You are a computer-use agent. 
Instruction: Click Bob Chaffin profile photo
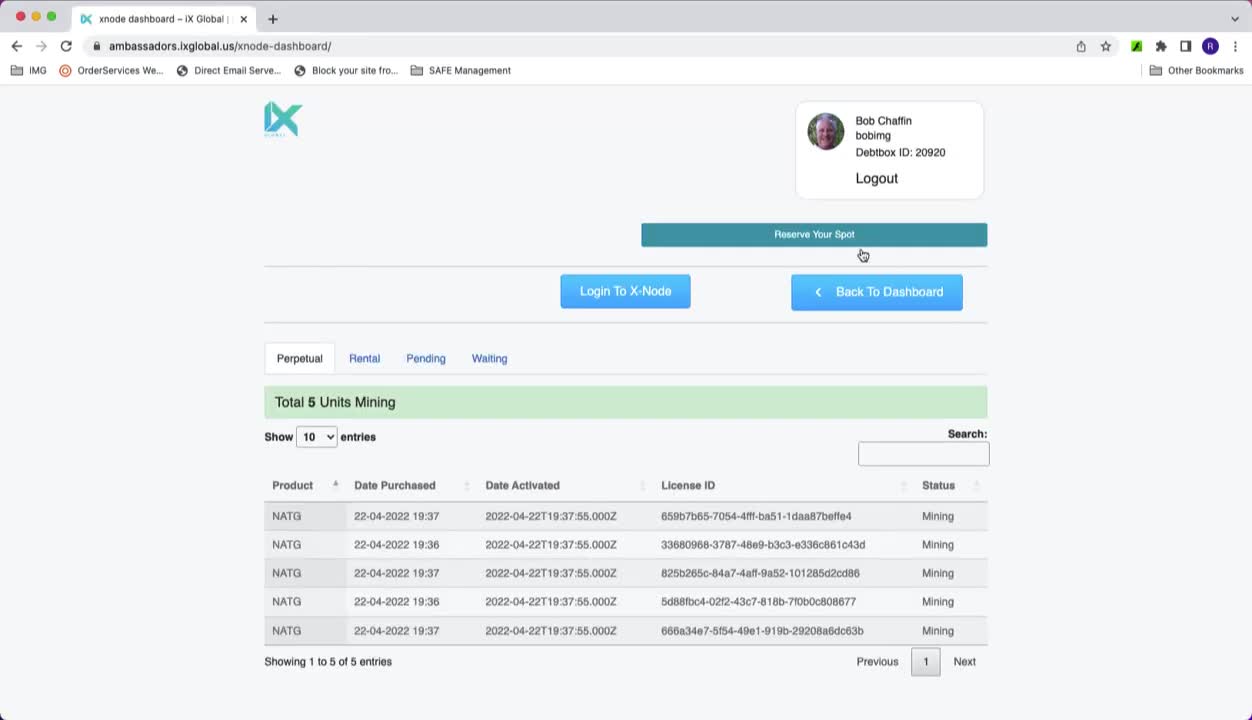pyautogui.click(x=826, y=132)
